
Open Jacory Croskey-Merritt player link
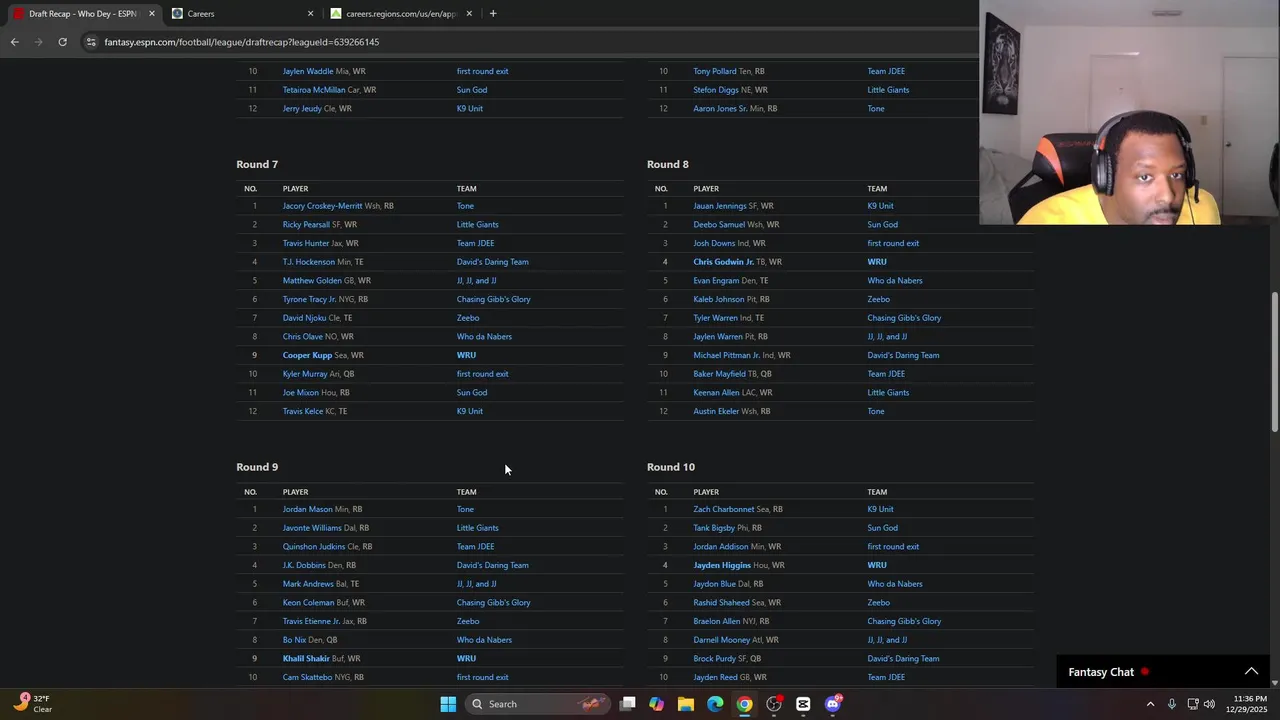[322, 206]
